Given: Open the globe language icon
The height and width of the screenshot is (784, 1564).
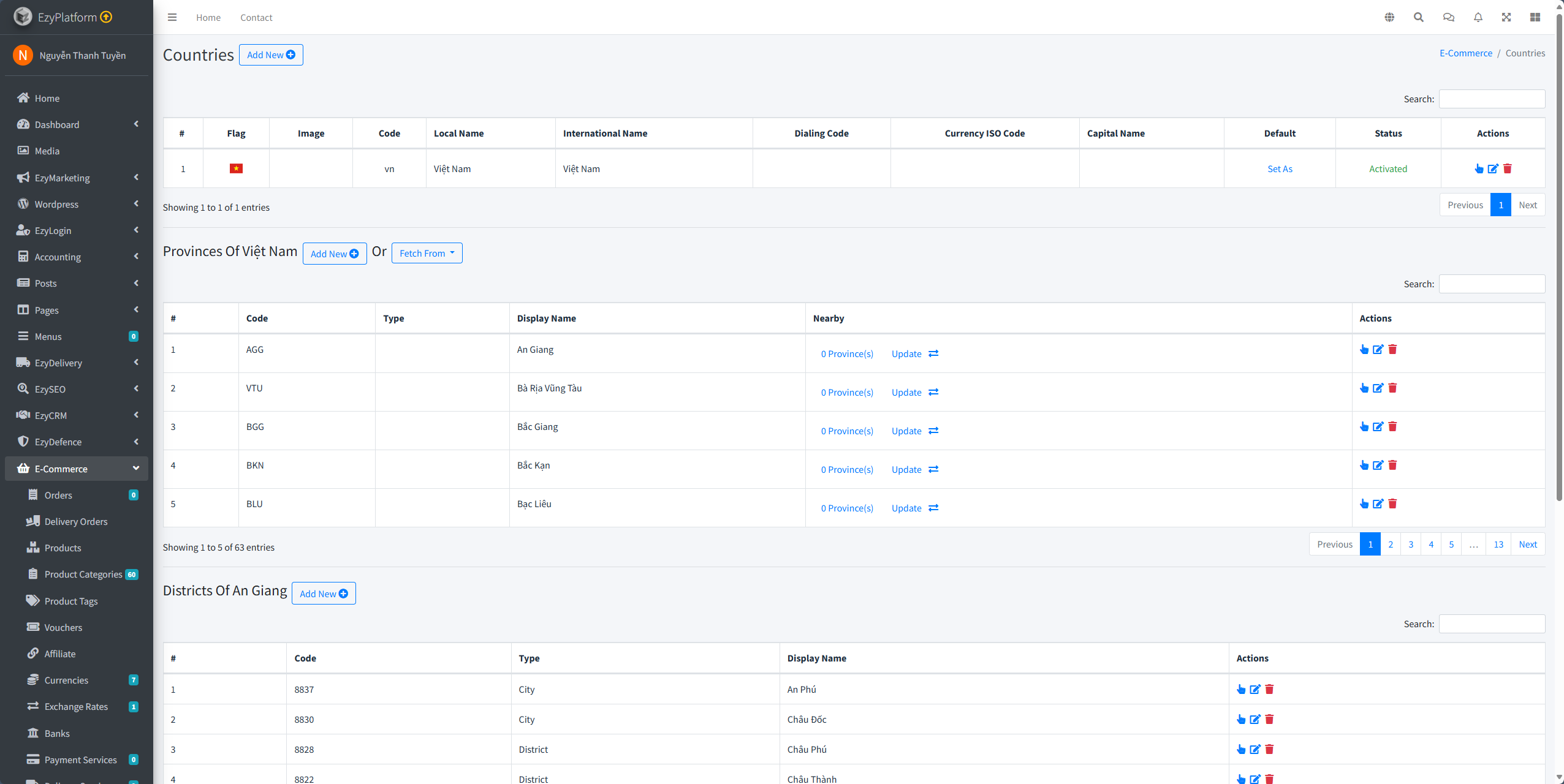Looking at the screenshot, I should point(1389,17).
